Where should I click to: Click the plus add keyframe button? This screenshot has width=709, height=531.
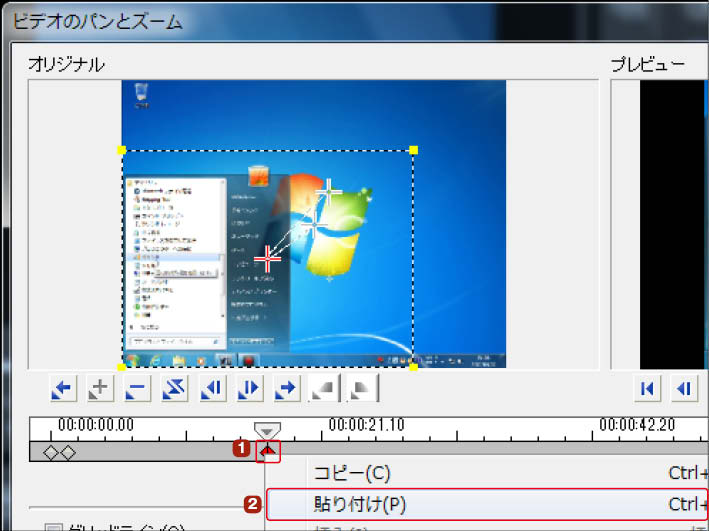point(100,388)
